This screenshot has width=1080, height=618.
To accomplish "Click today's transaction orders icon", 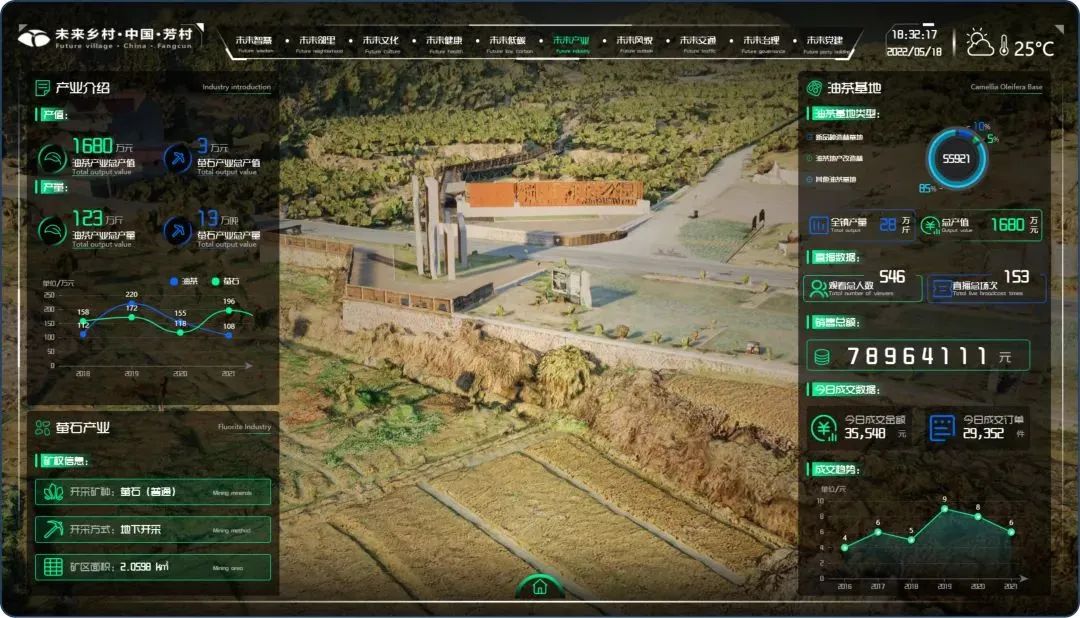I will coord(942,428).
